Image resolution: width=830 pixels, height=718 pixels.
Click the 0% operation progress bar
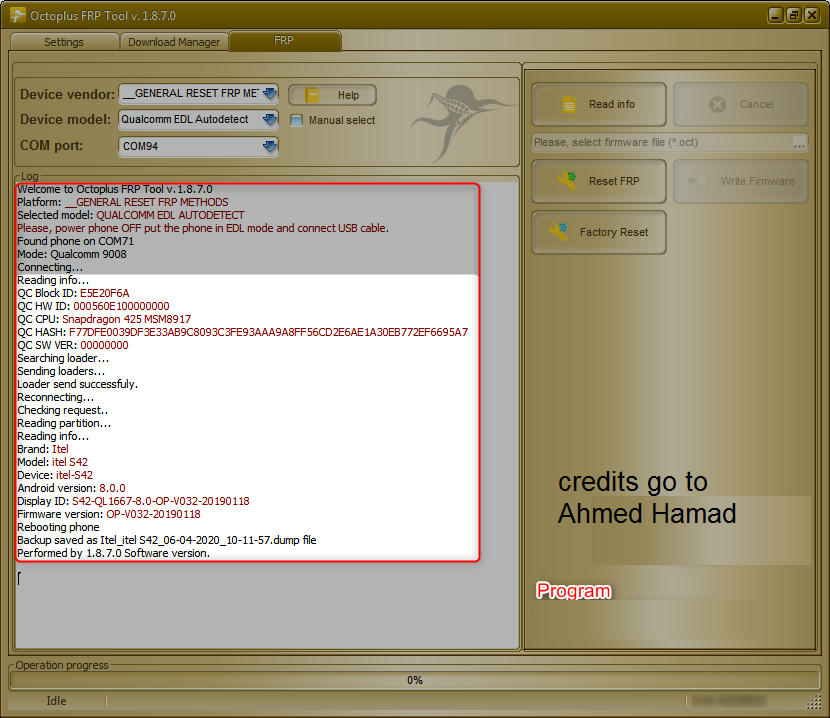coord(415,680)
